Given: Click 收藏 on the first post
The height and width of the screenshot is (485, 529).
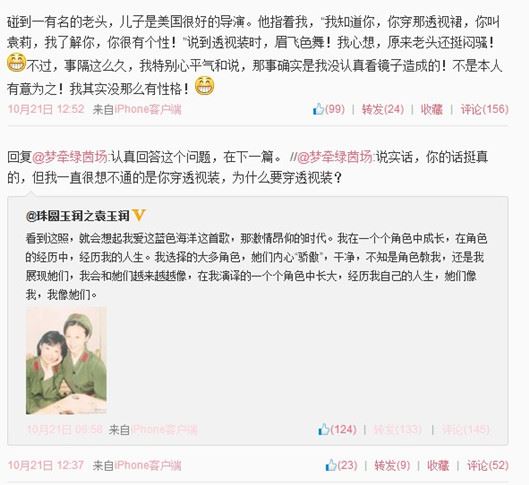Looking at the screenshot, I should pos(431,109).
